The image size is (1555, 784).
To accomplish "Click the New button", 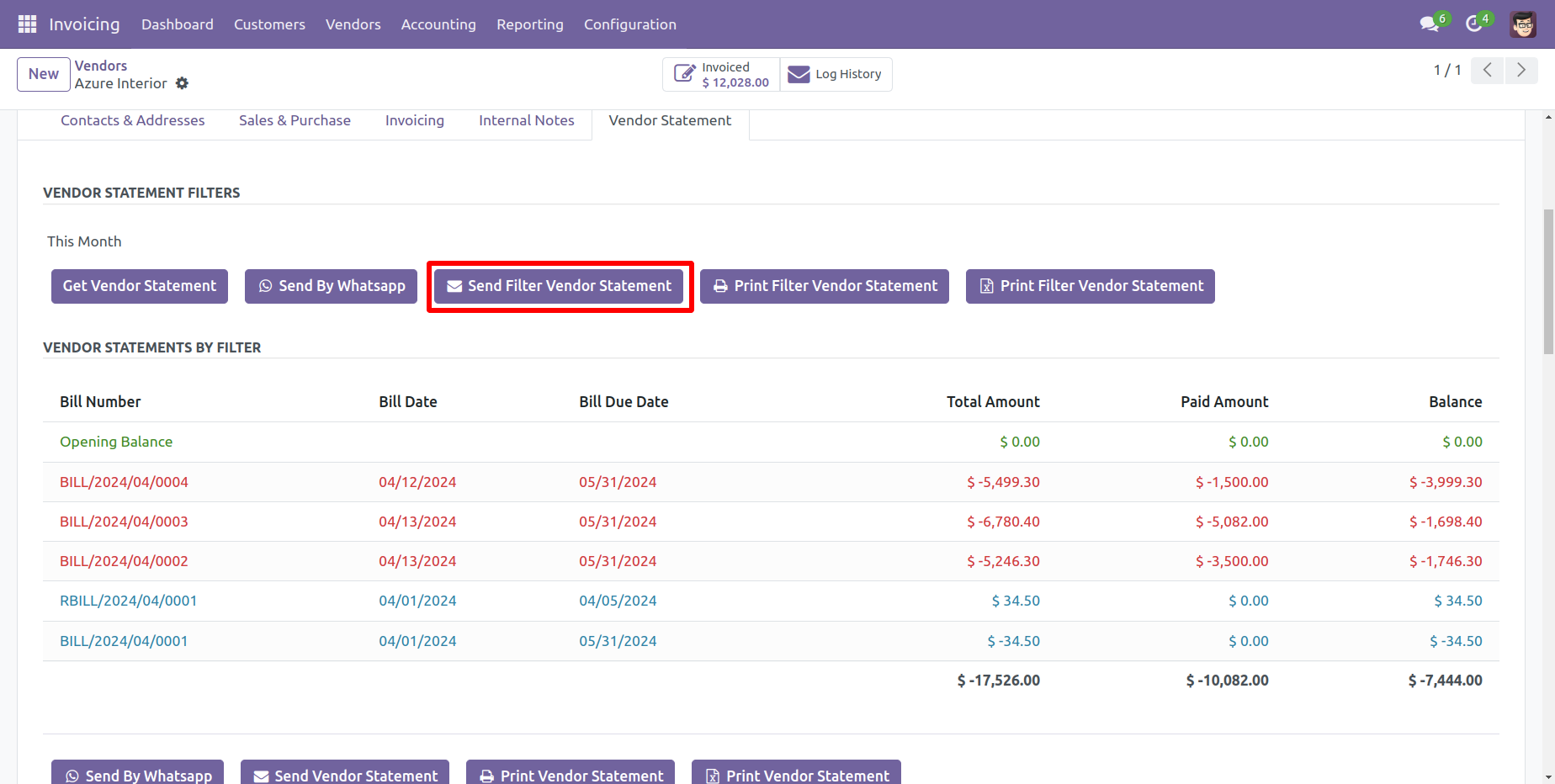I will (x=44, y=74).
